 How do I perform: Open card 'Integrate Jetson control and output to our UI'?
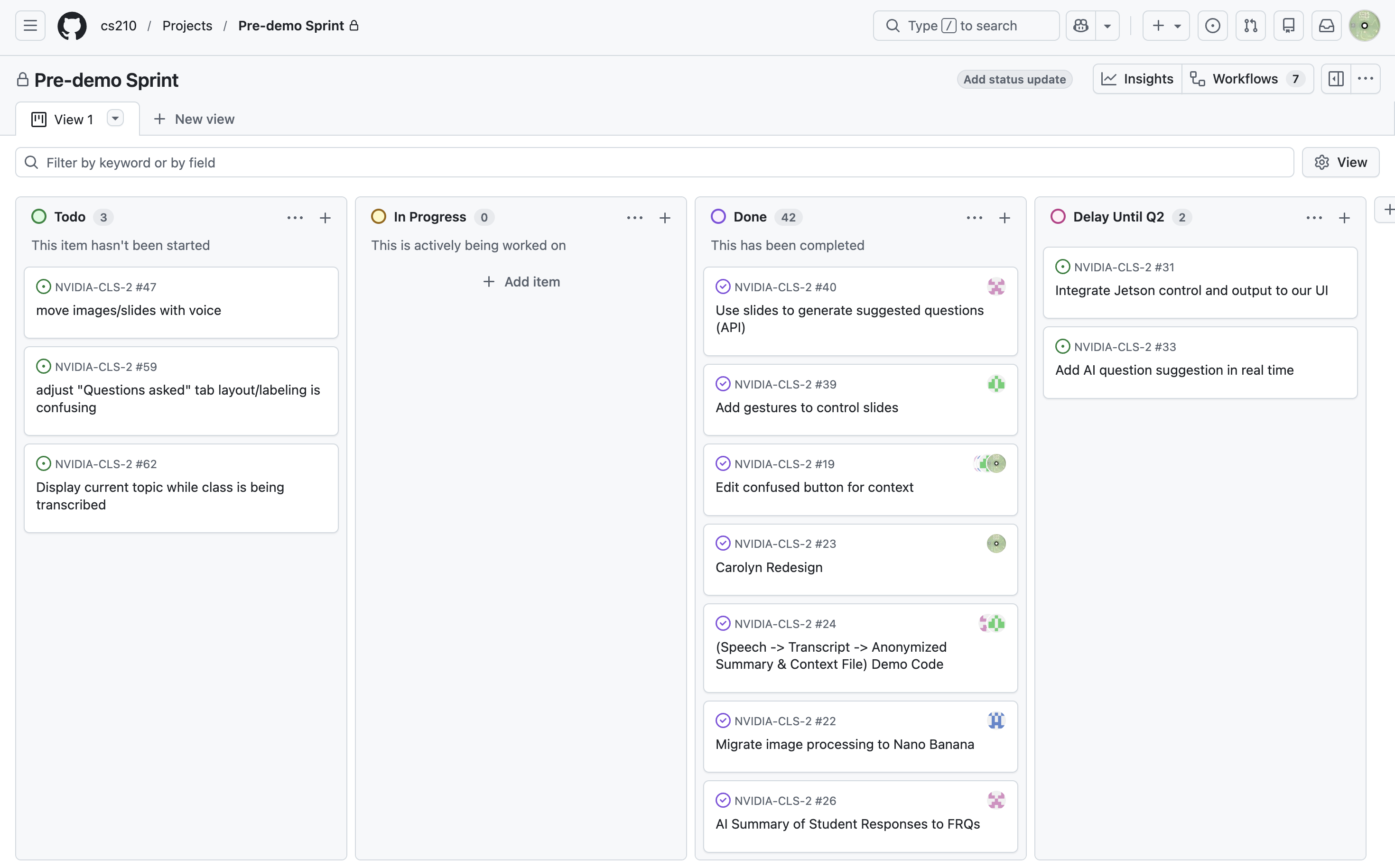coord(1200,283)
